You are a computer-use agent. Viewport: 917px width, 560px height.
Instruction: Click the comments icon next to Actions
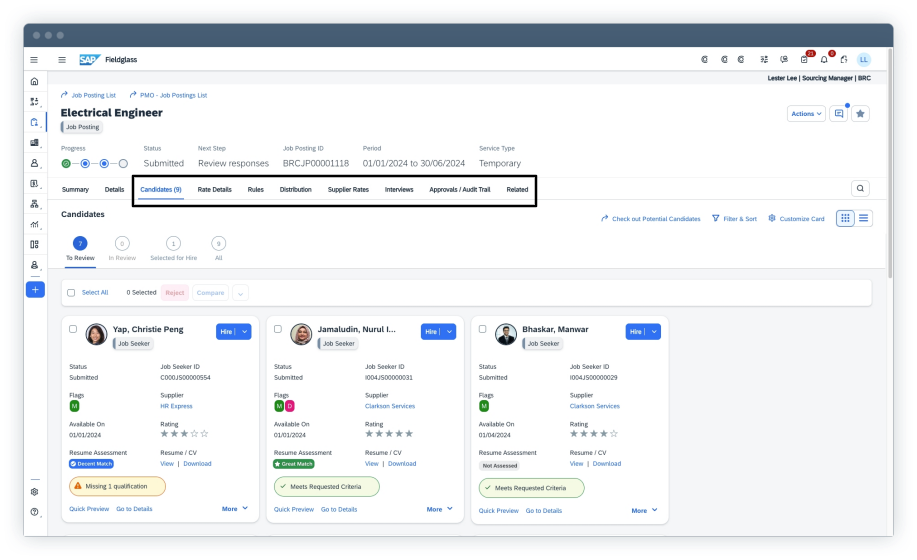(x=839, y=114)
